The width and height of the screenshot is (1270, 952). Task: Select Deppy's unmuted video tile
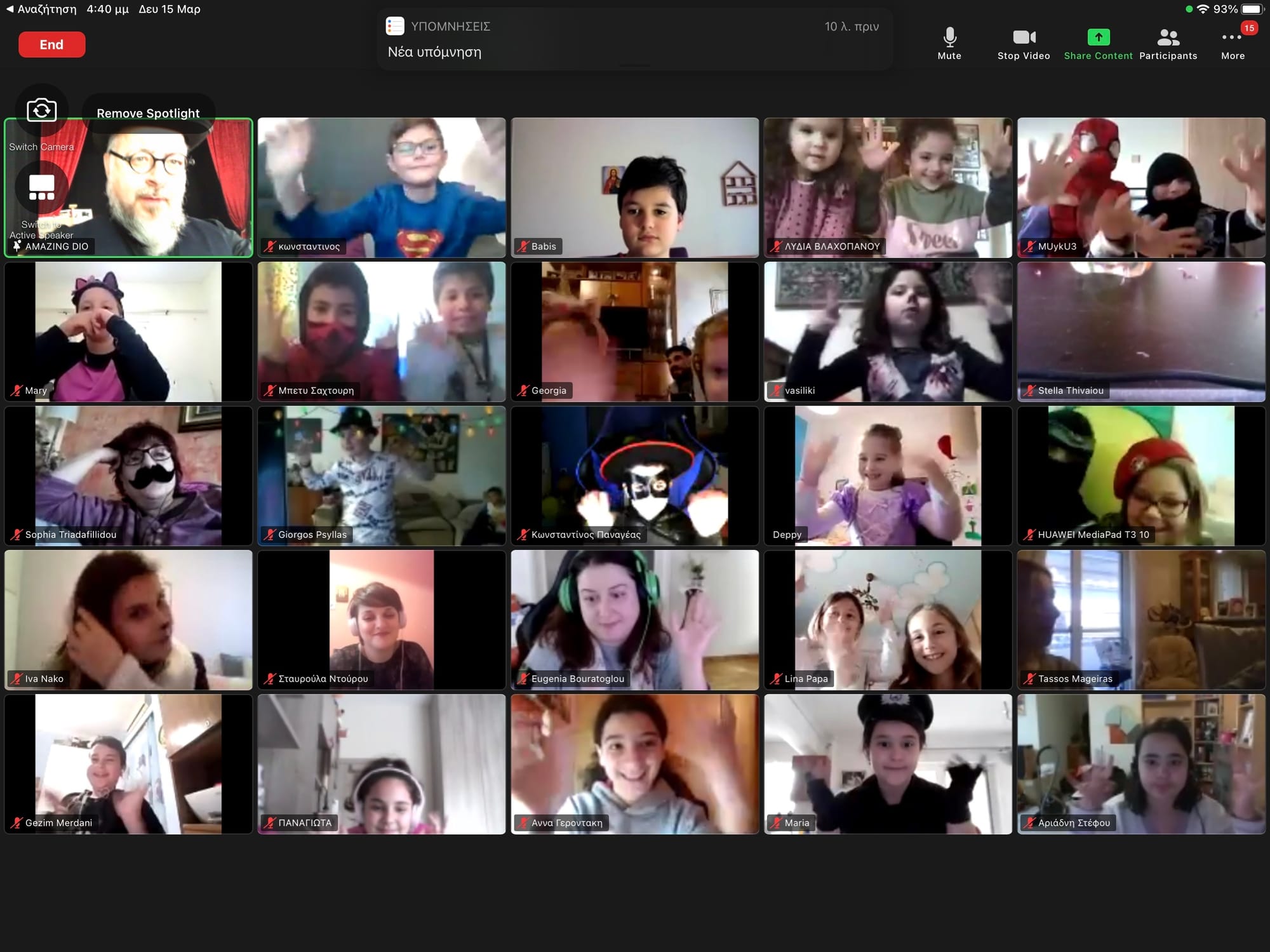tap(887, 476)
